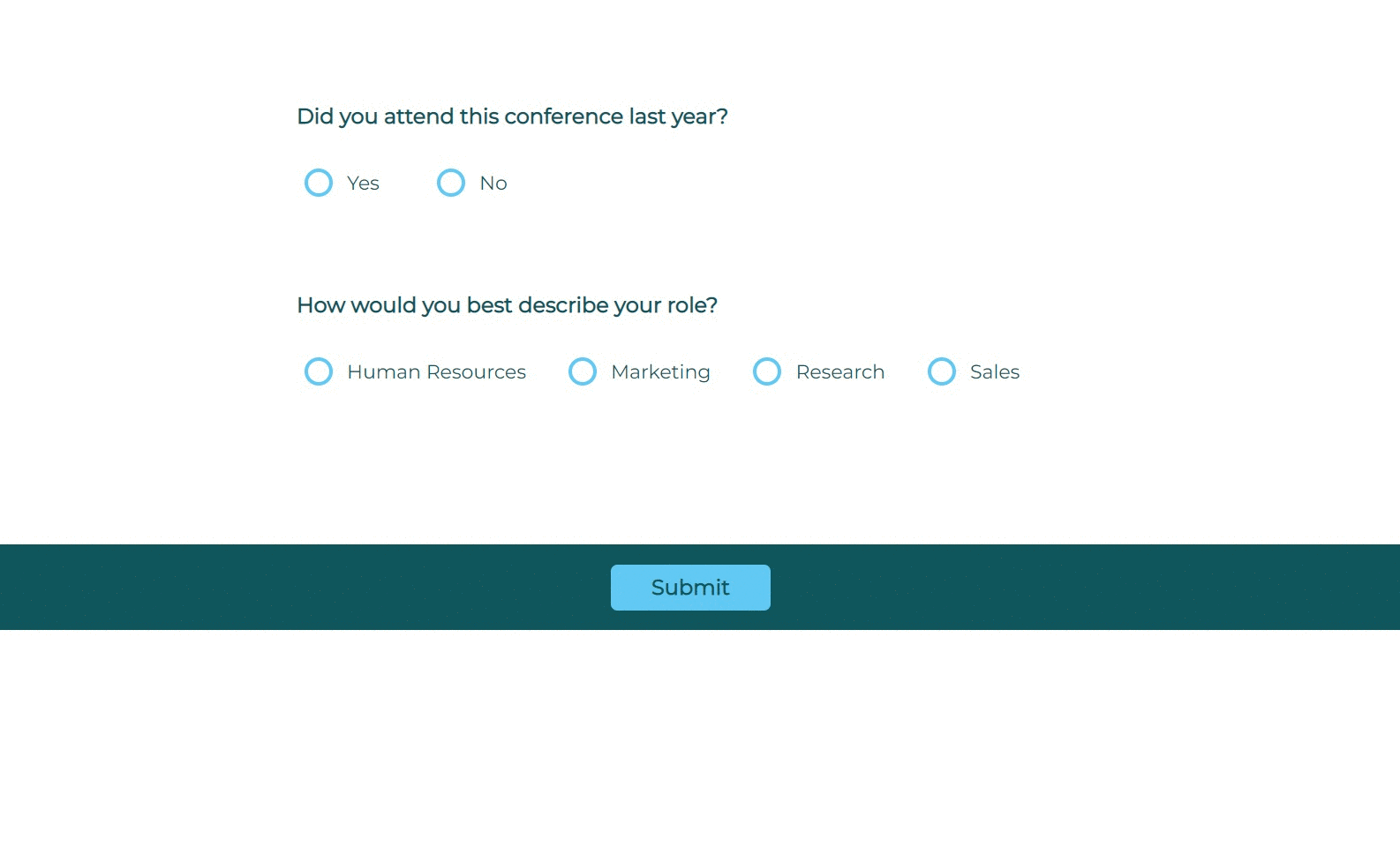Image resolution: width=1400 pixels, height=862 pixels.
Task: Click the "Marketing" label text
Action: point(660,372)
